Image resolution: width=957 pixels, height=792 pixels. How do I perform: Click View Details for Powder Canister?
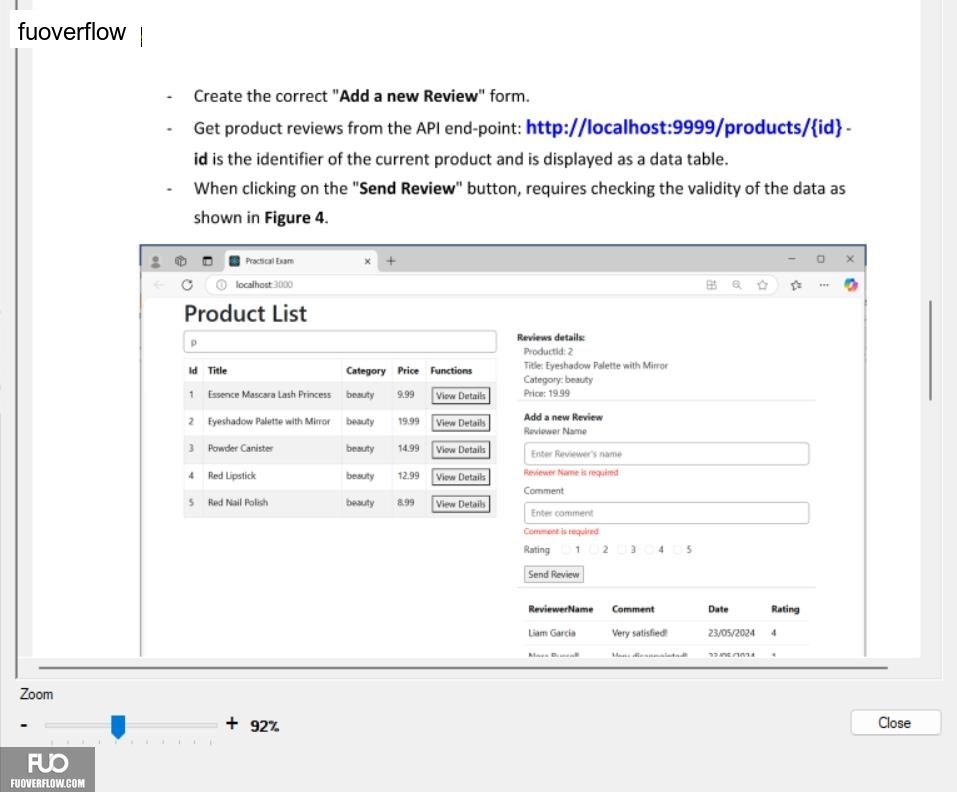point(461,450)
